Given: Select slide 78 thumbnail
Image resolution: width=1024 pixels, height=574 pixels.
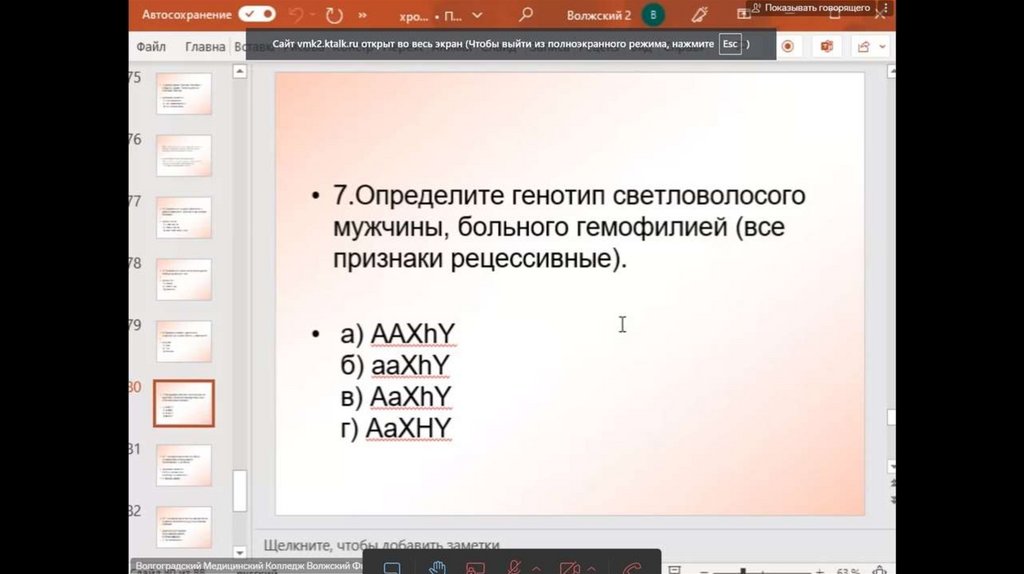Looking at the screenshot, I should [183, 278].
